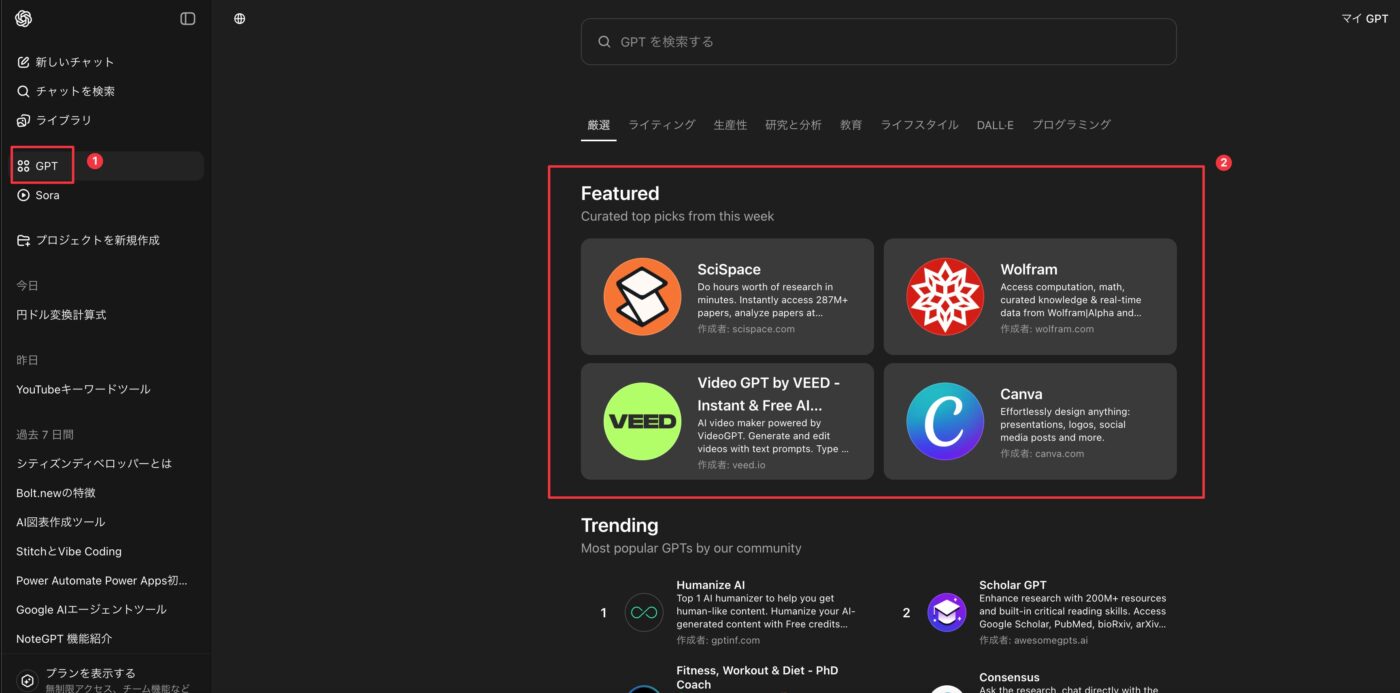Click the ChatGPT logo icon
This screenshot has height=693, width=1400.
tap(24, 18)
